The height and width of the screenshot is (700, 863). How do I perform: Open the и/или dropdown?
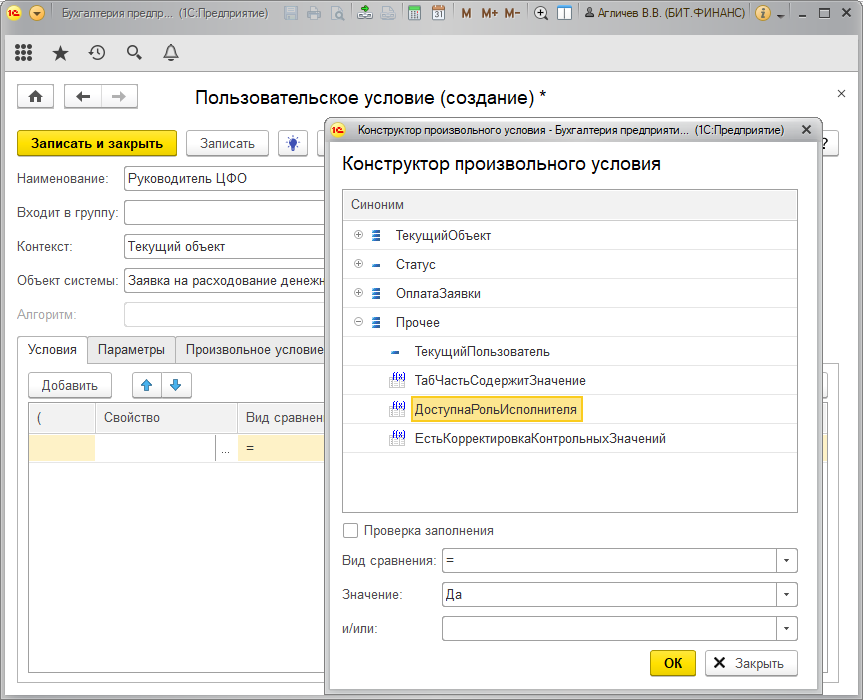(787, 628)
